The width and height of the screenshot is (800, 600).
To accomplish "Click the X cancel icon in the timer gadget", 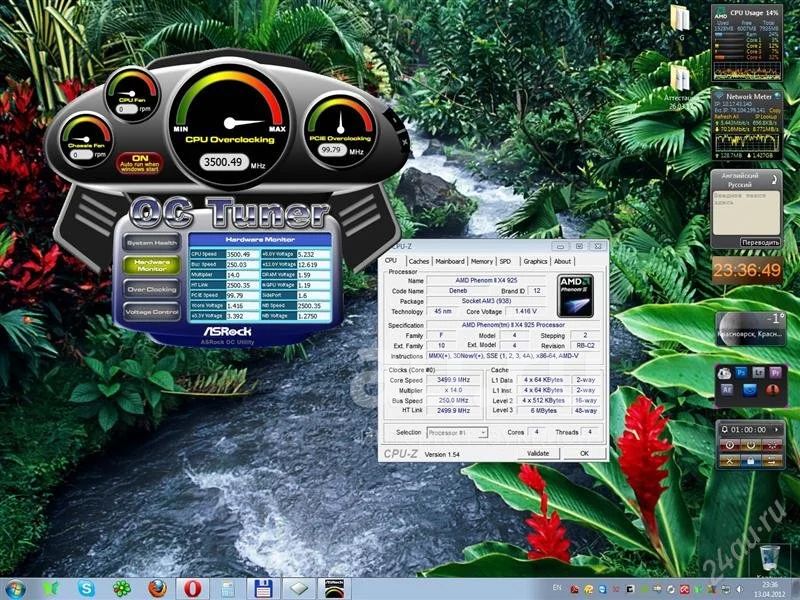I will pos(730,461).
